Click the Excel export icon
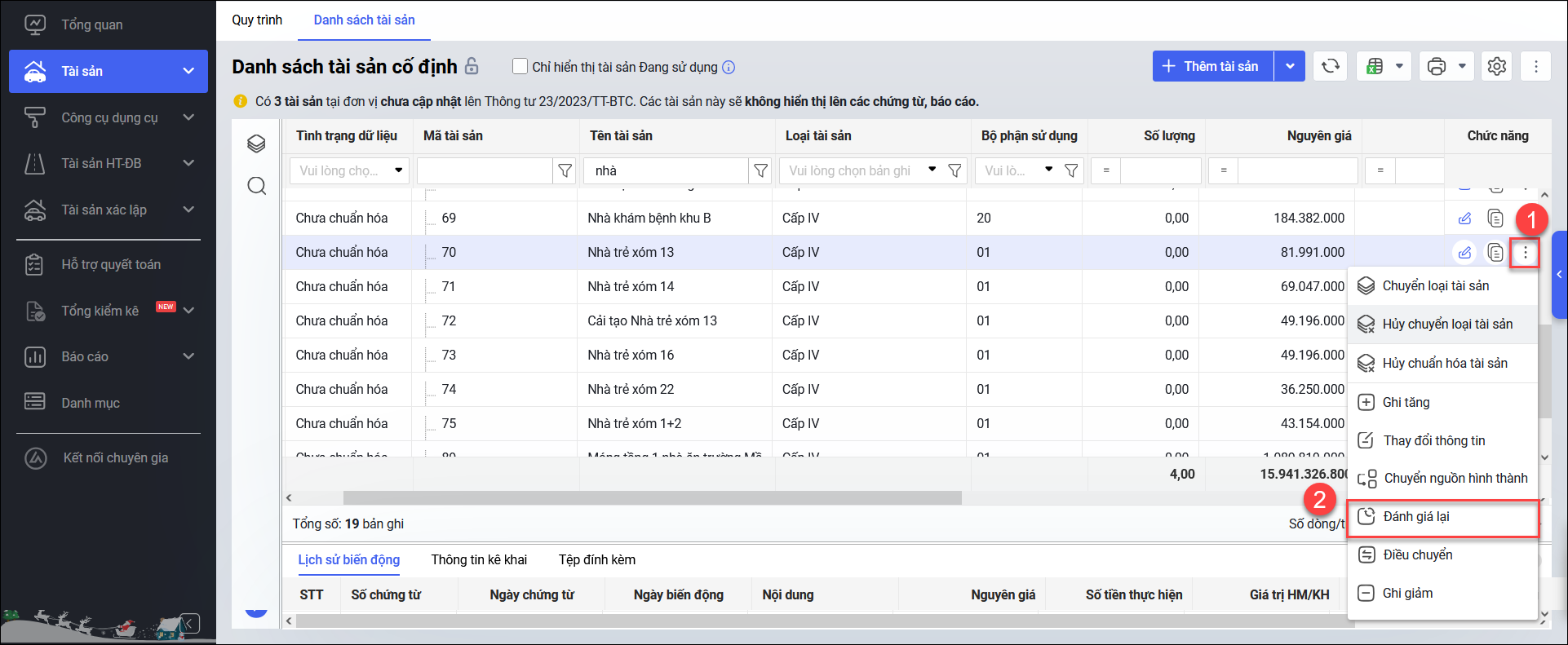Image resolution: width=1568 pixels, height=645 pixels. click(1375, 66)
